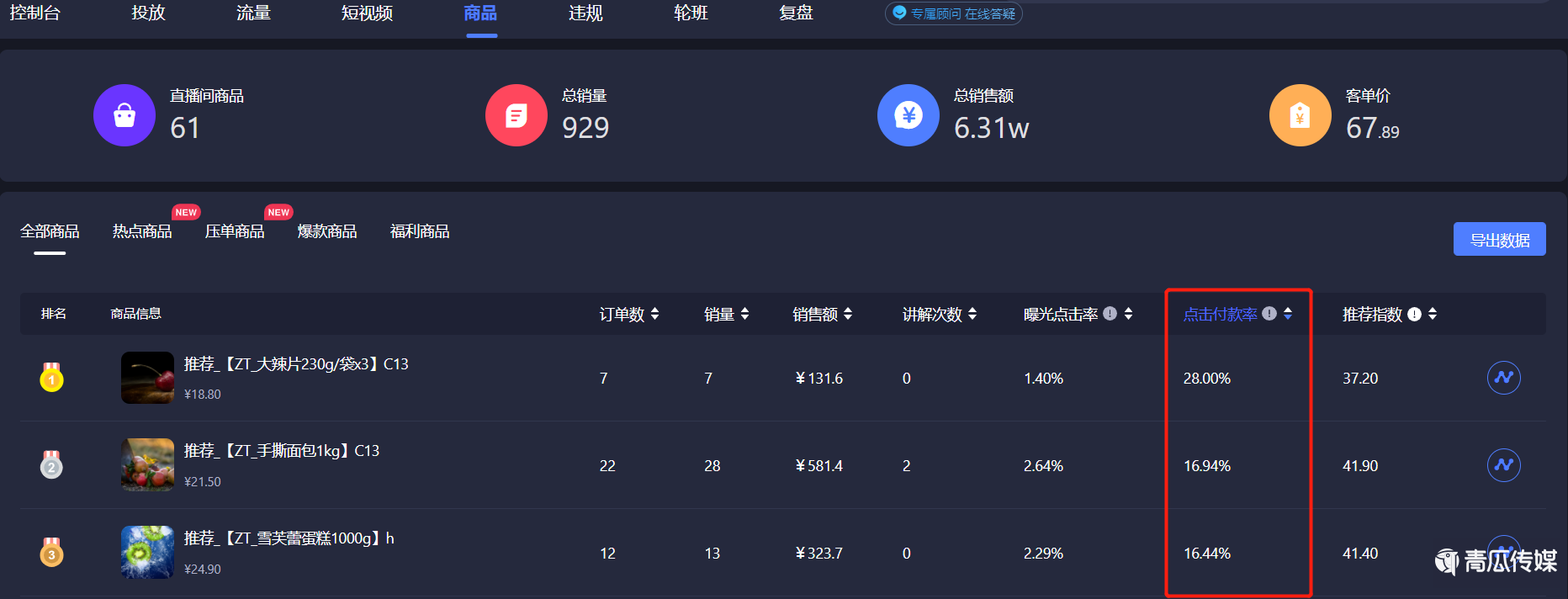Click info icon next to 点击付款率
1568x599 pixels.
pos(1269,314)
